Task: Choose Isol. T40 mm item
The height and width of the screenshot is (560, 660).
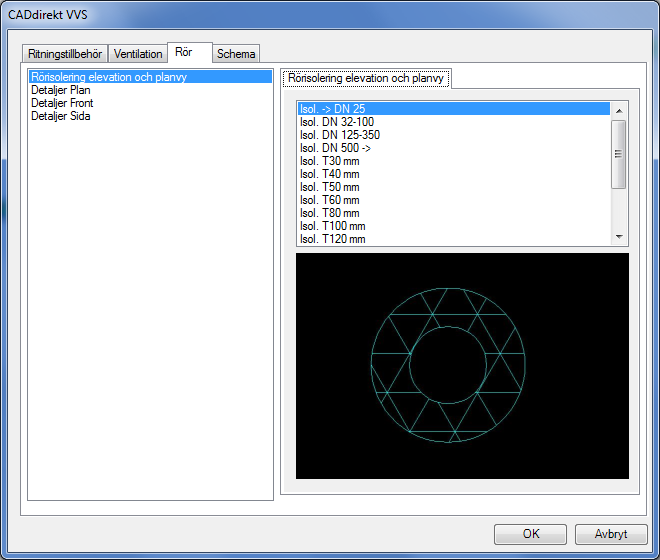Action: tap(454, 174)
